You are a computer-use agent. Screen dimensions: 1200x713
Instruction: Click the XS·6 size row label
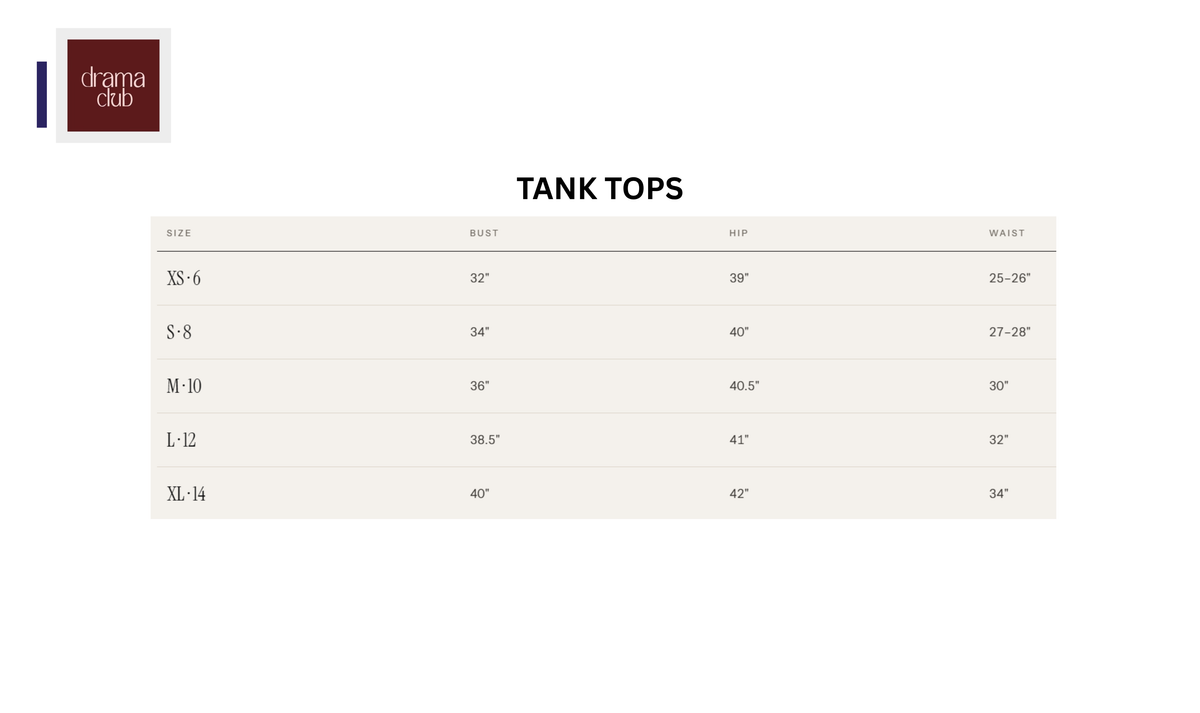(x=184, y=278)
